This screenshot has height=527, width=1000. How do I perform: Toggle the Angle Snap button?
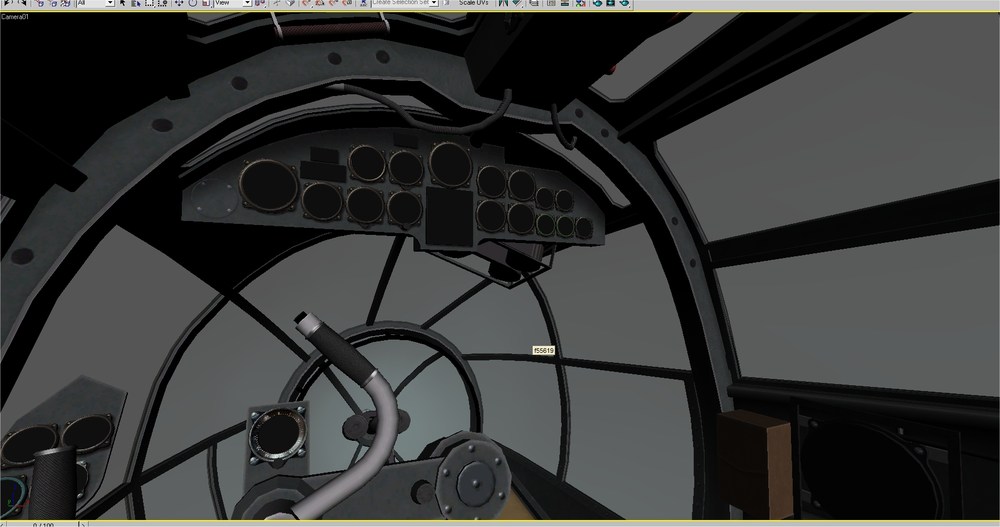[x=320, y=3]
